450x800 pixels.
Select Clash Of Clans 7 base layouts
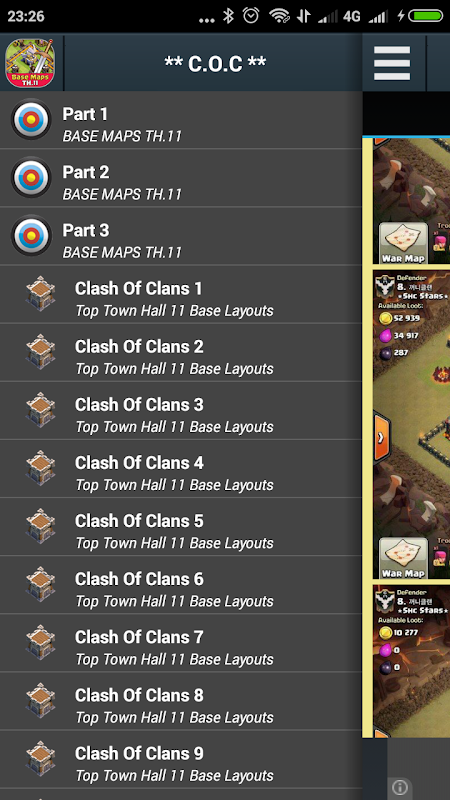click(x=181, y=643)
